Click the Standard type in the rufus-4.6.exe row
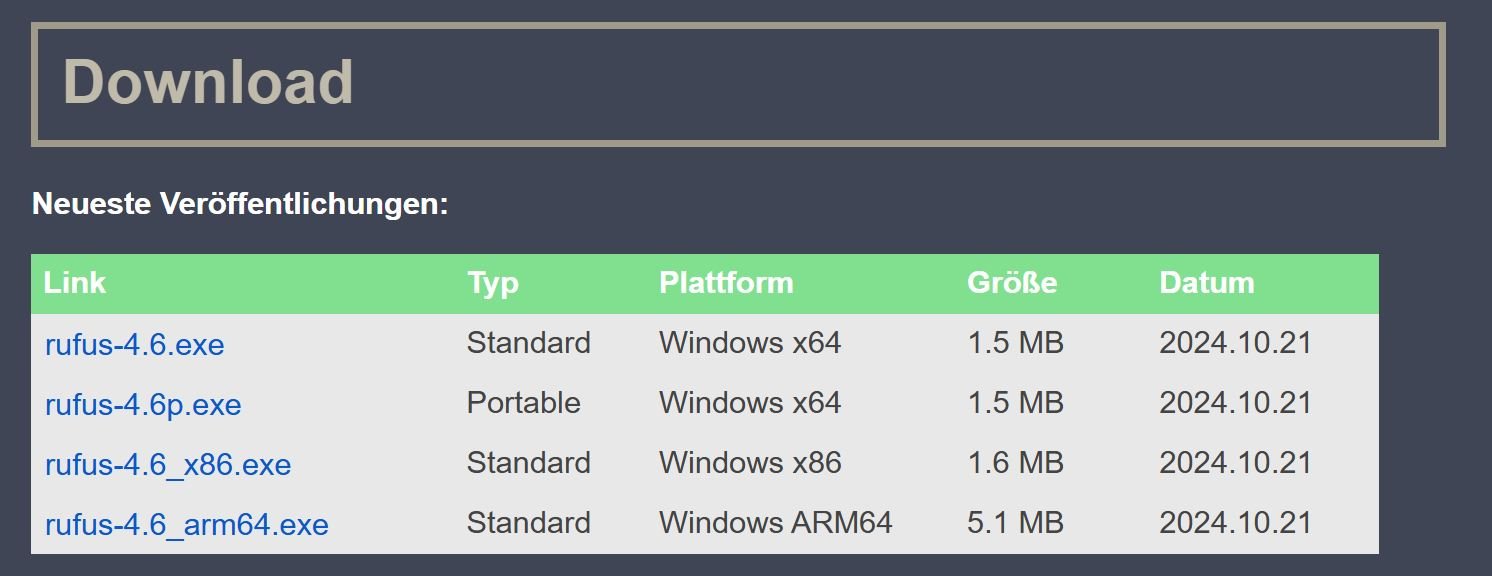1492x576 pixels. pyautogui.click(x=528, y=343)
